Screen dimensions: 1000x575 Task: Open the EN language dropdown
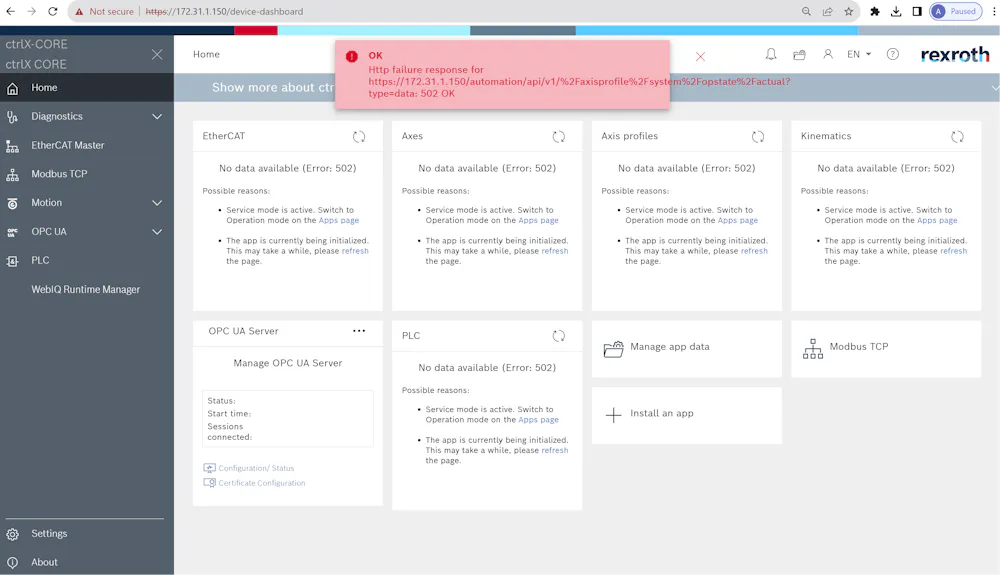click(x=858, y=54)
